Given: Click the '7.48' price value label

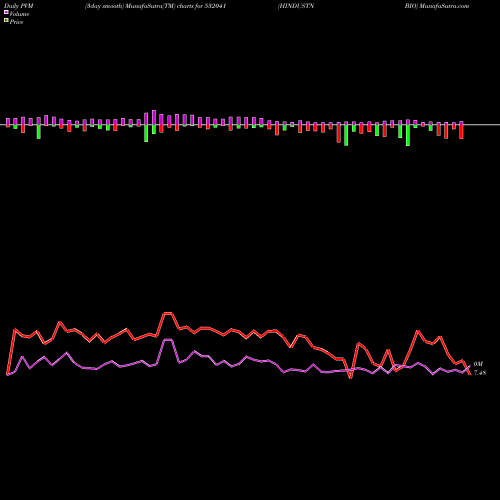Looking at the screenshot, I should [x=480, y=373].
